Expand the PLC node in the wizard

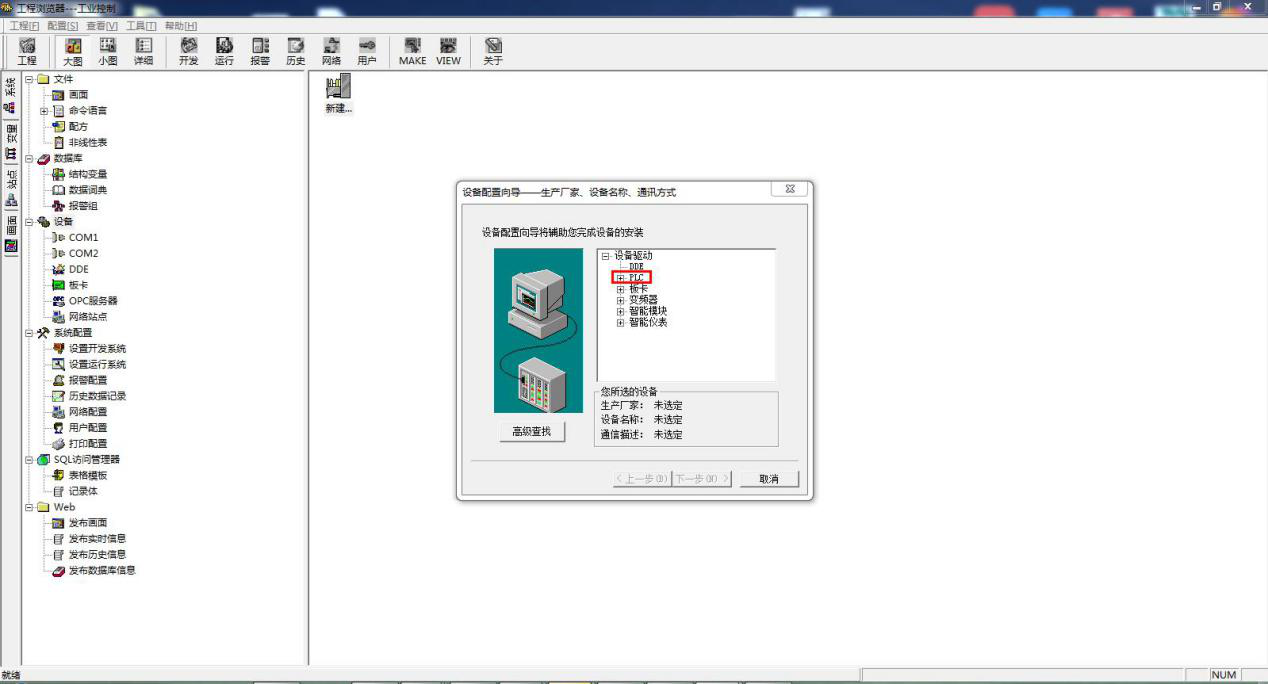pos(621,278)
